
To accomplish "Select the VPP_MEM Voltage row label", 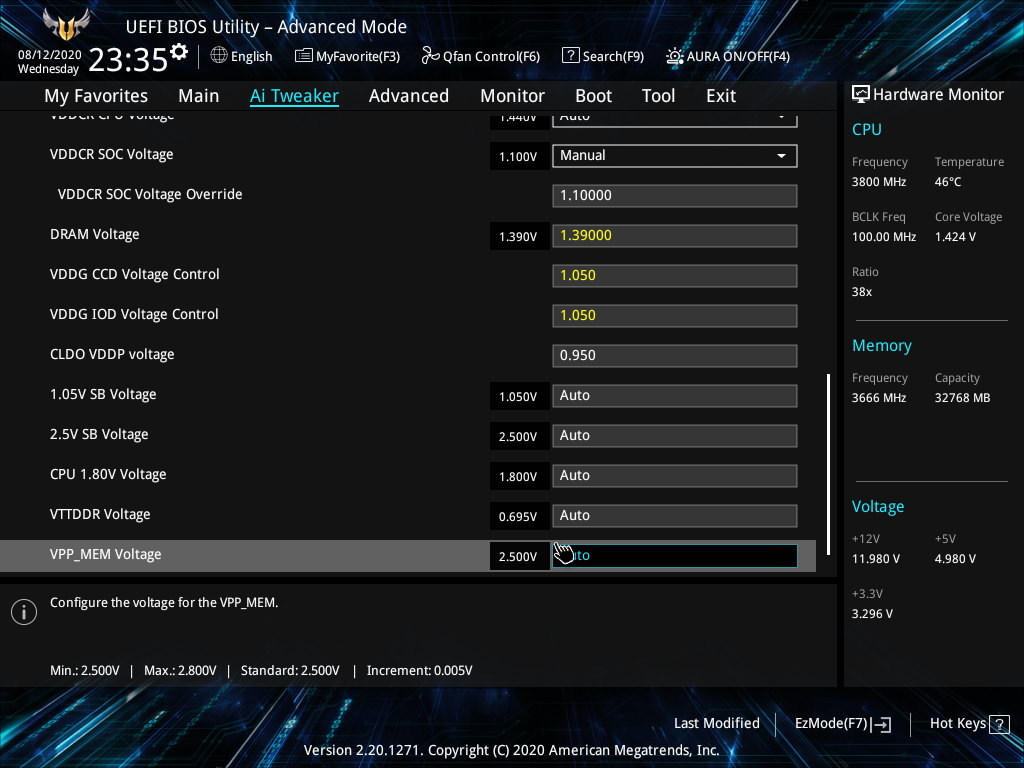I will (106, 554).
